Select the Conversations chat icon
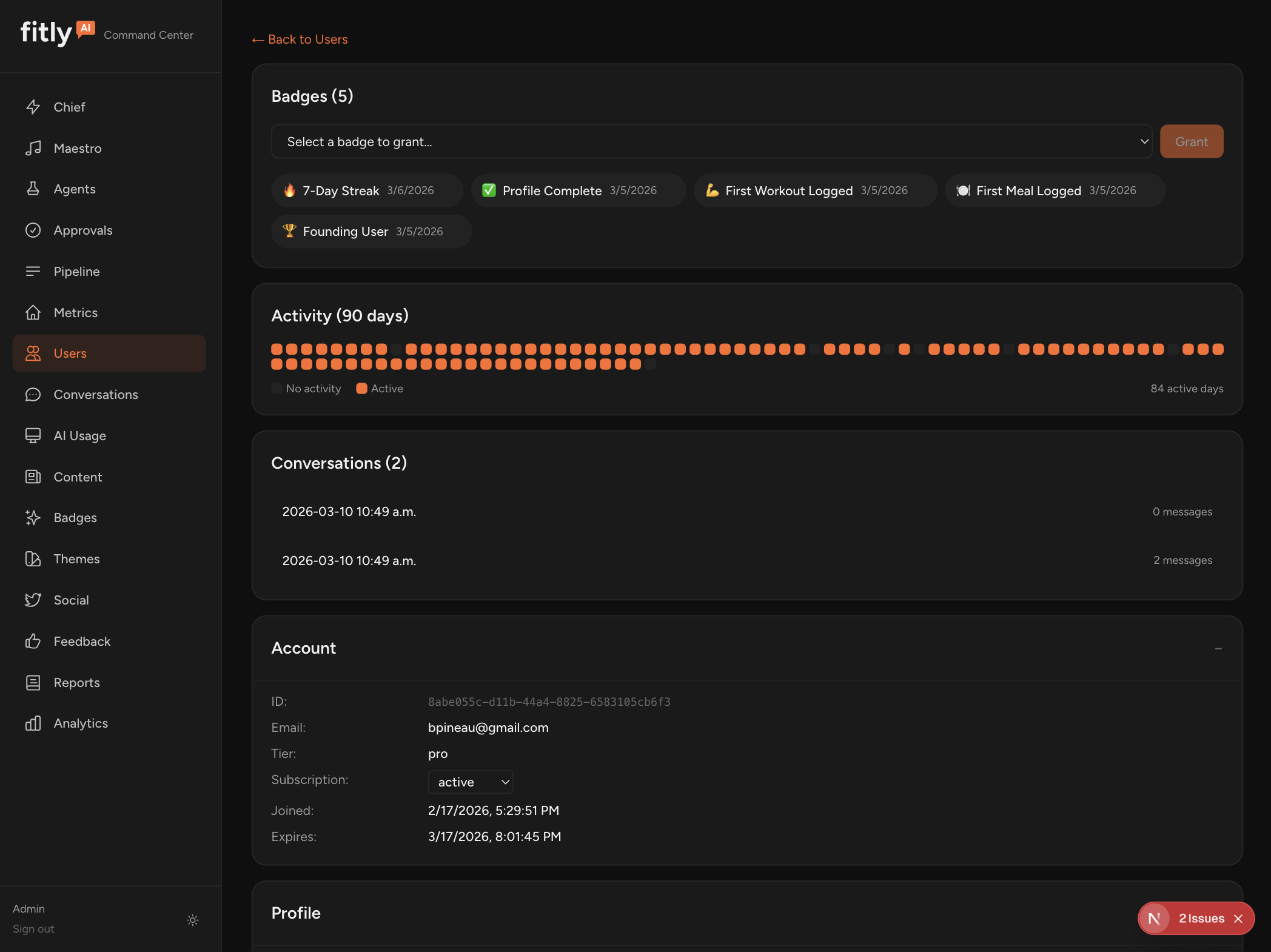Viewport: 1271px width, 952px height. pos(33,394)
